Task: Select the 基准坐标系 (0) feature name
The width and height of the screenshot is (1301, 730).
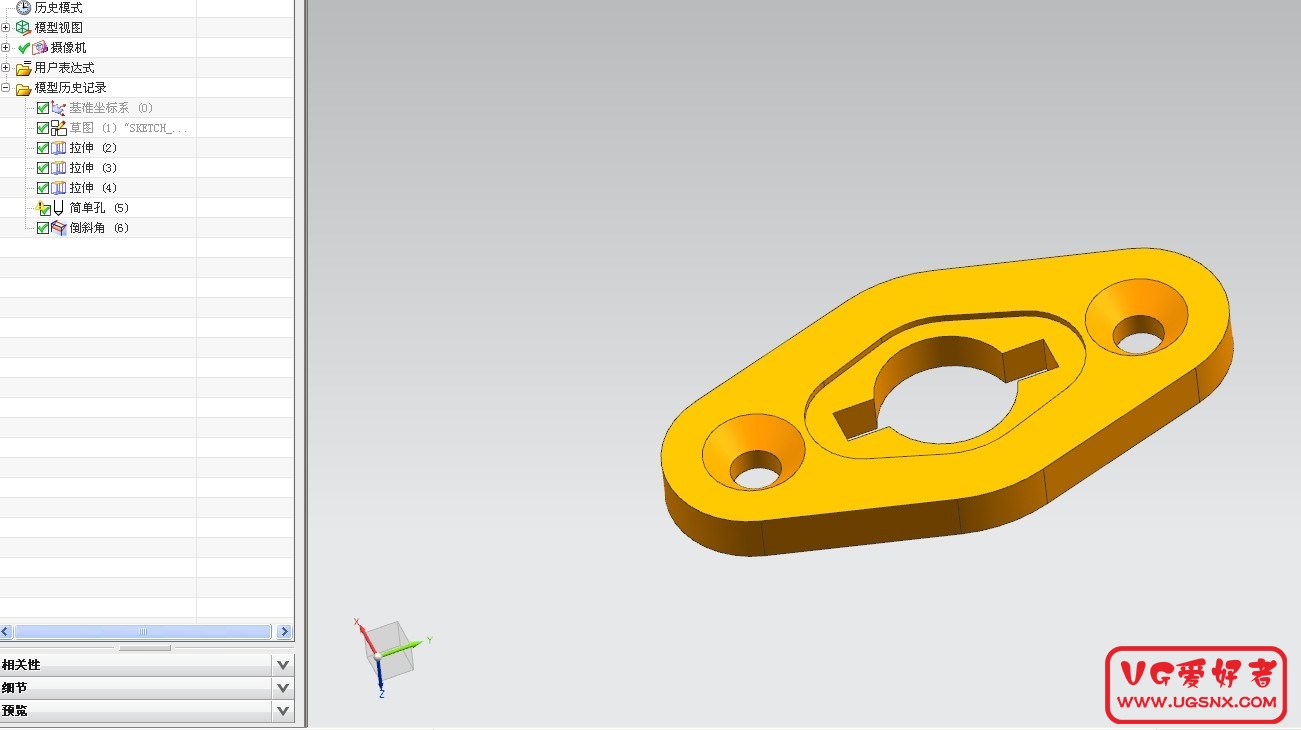Action: coord(111,107)
